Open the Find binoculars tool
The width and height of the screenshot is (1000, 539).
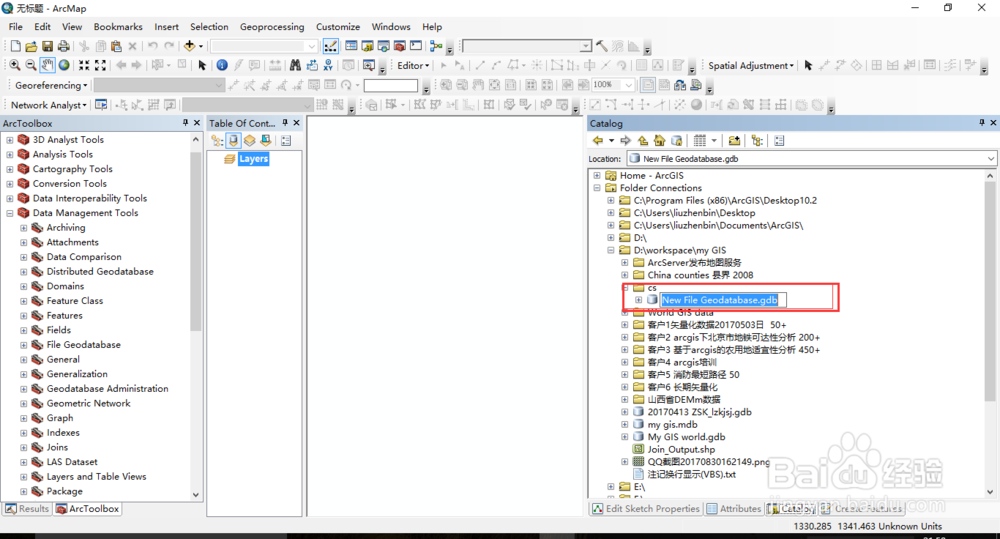click(295, 65)
